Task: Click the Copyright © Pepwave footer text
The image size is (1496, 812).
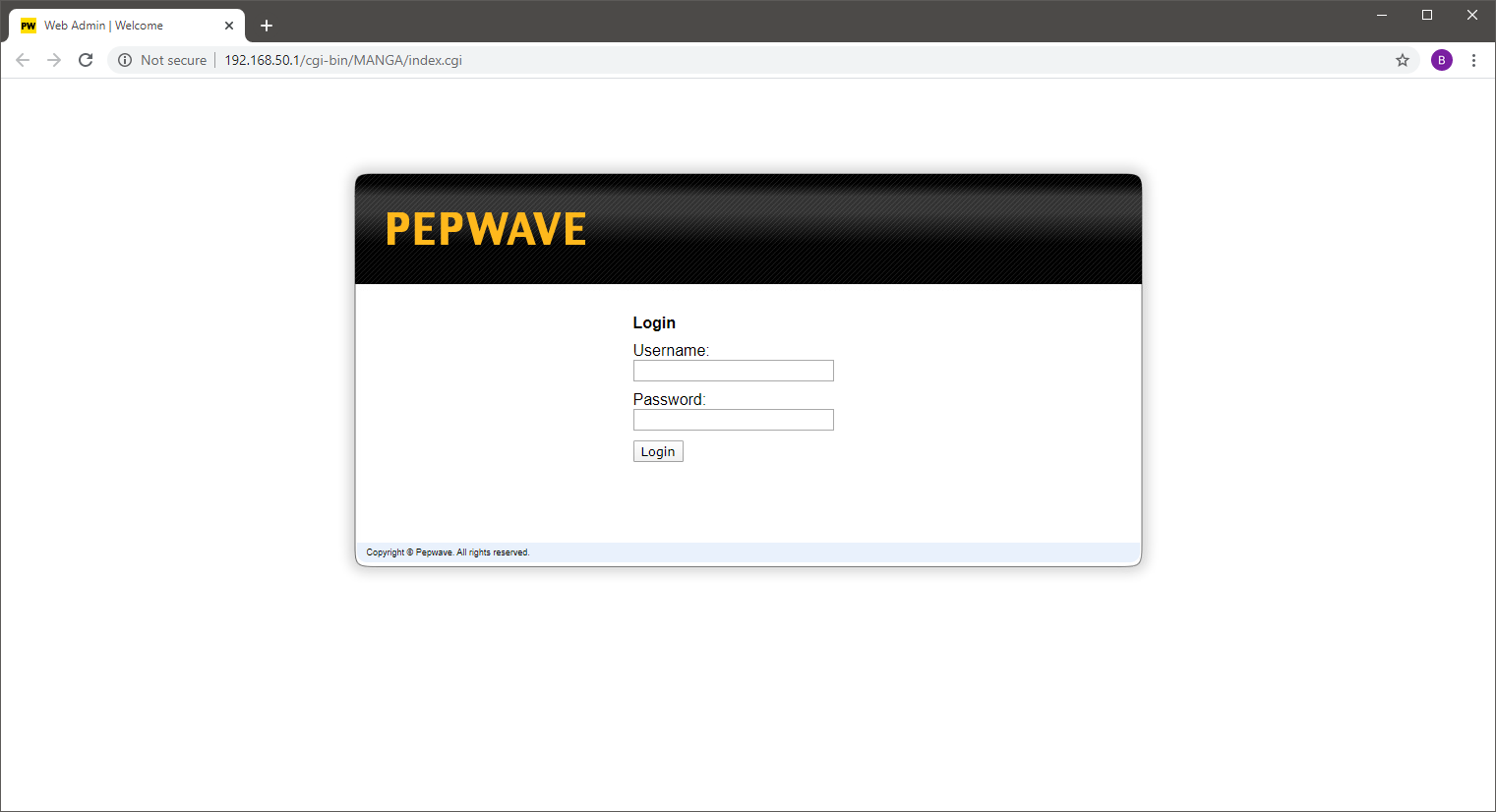Action: pyautogui.click(x=448, y=552)
